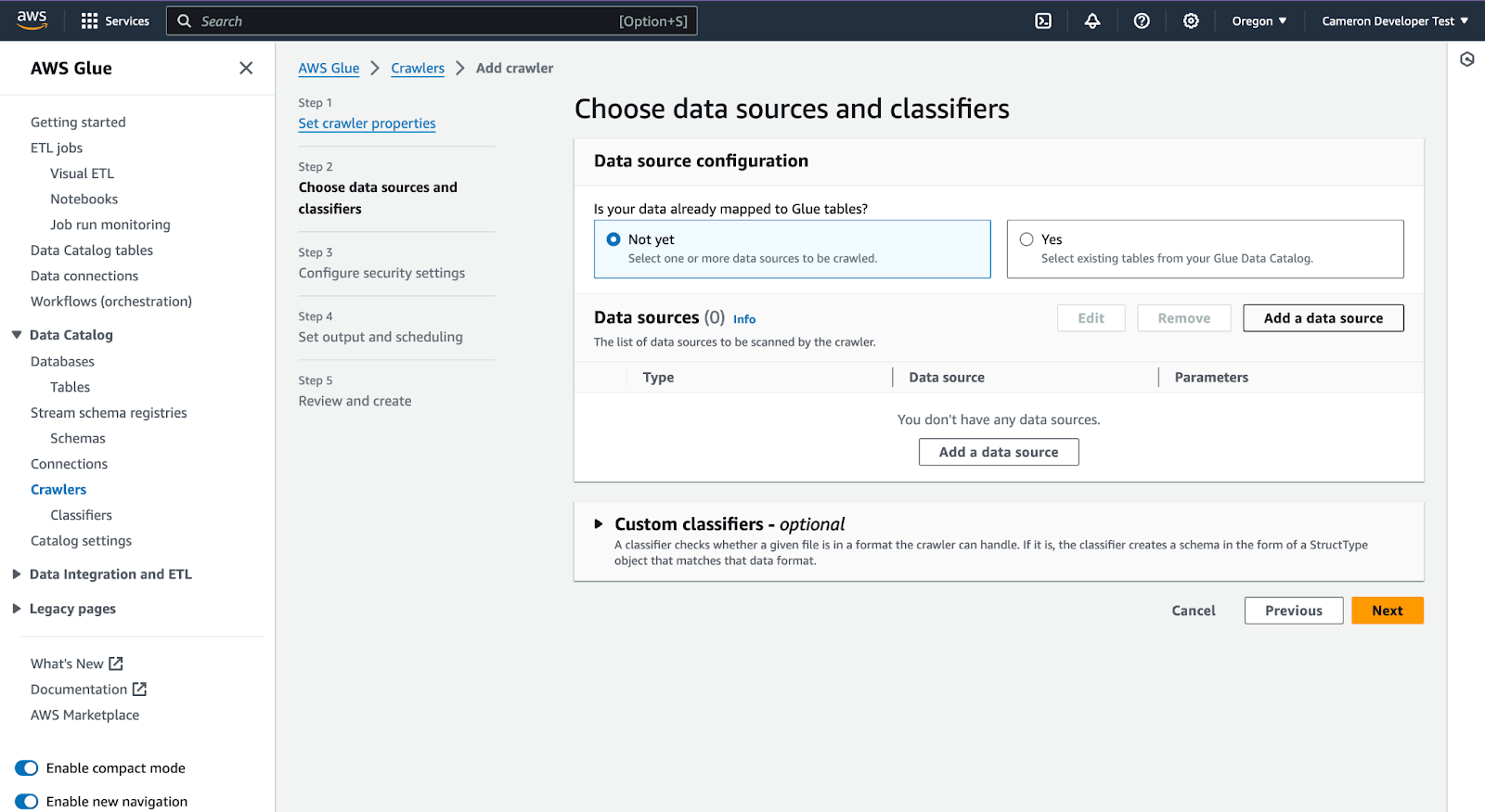Viewport: 1485px width, 812px height.
Task: Click the Data sources Info link
Action: click(744, 319)
